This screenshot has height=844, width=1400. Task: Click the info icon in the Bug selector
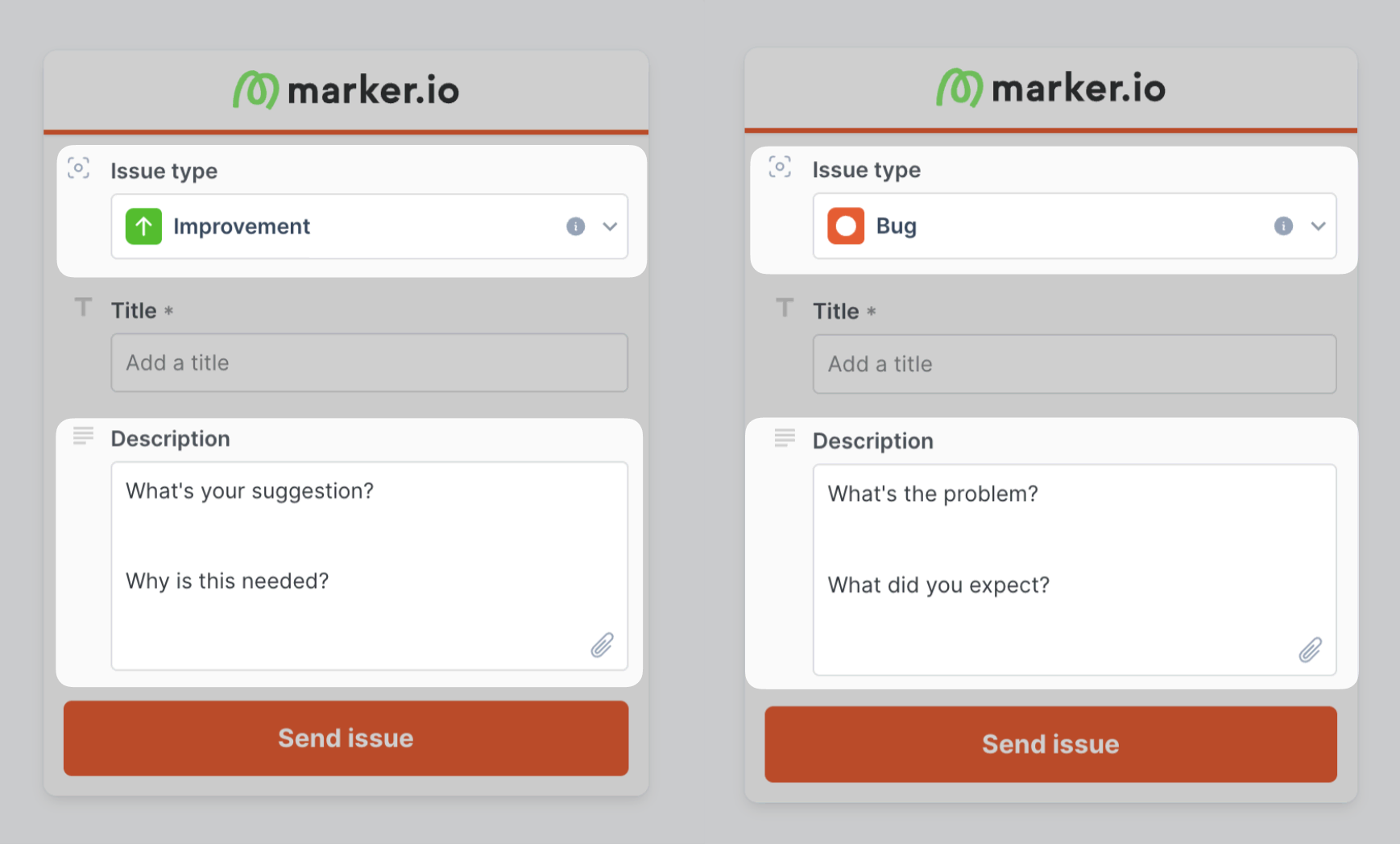pyautogui.click(x=1282, y=226)
